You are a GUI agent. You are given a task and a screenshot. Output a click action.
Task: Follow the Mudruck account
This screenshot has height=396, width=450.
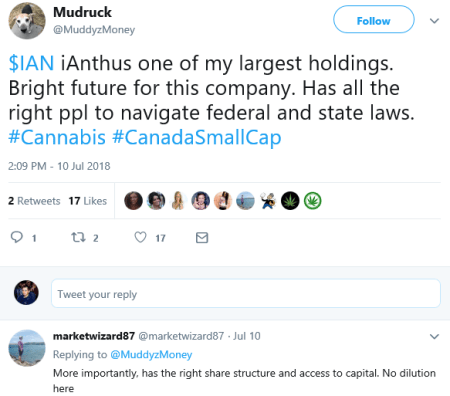(374, 20)
